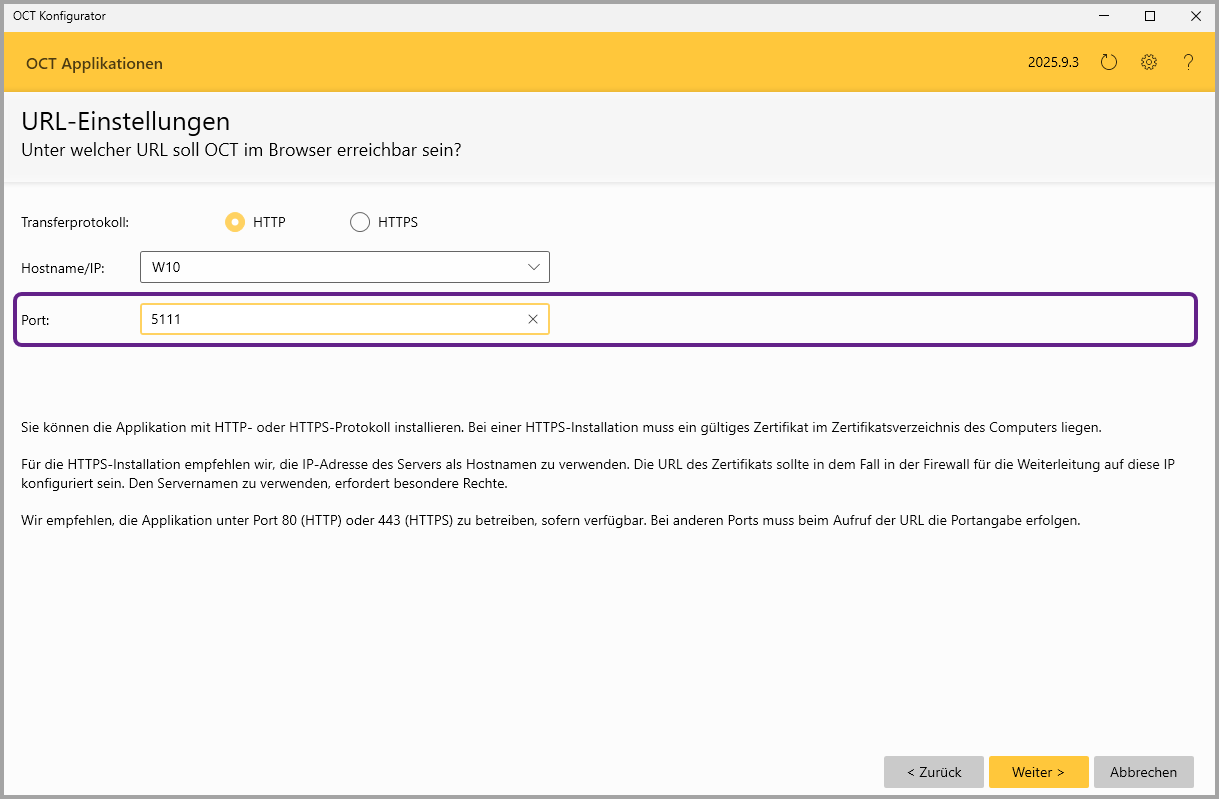
Task: Cancel setup with the Abbrechen button
Action: (x=1143, y=772)
